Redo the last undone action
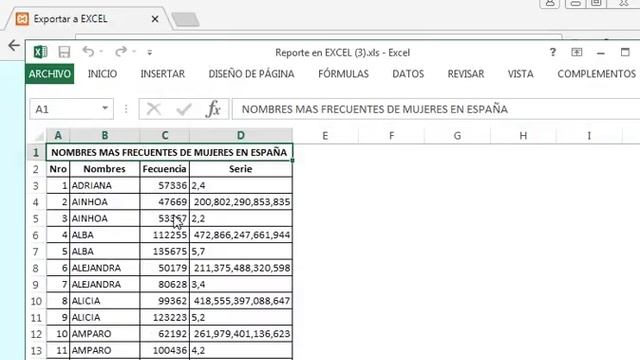Viewport: 640px width, 360px height. [x=121, y=51]
